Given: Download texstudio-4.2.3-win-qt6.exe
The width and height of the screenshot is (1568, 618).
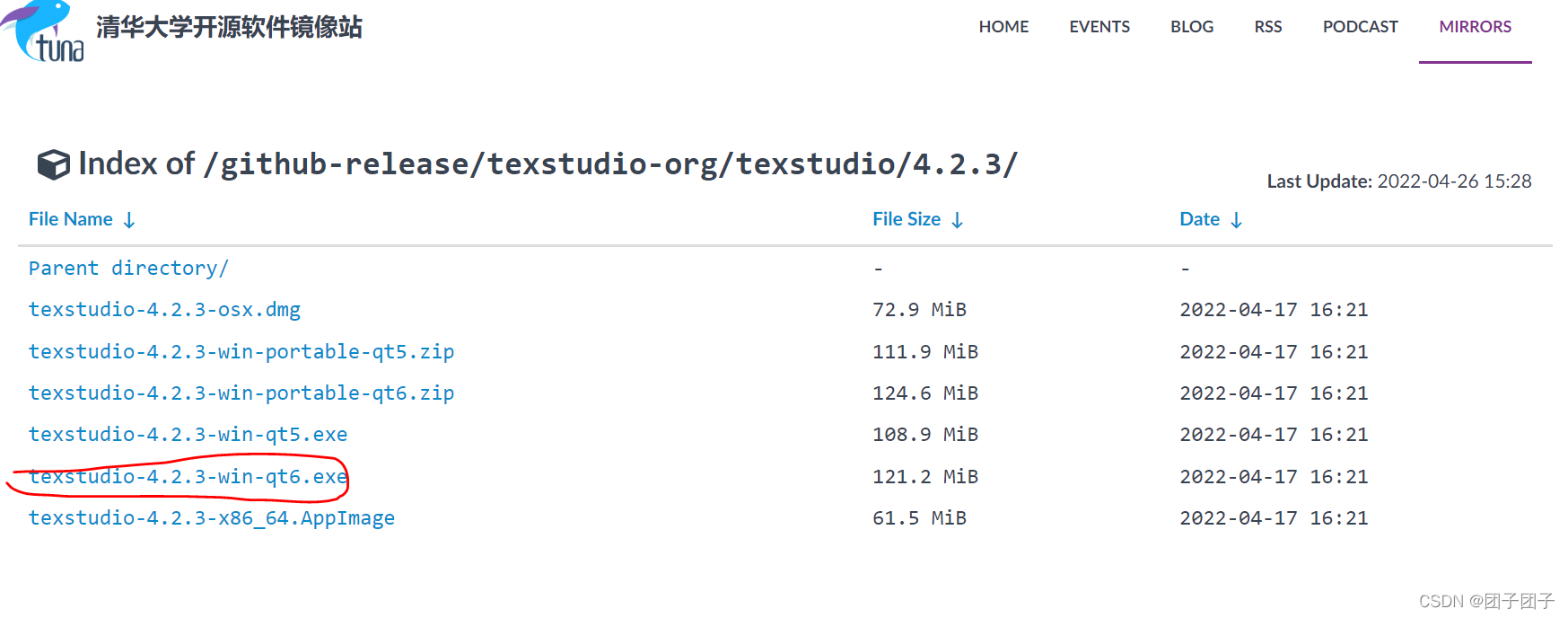Looking at the screenshot, I should pos(188,477).
